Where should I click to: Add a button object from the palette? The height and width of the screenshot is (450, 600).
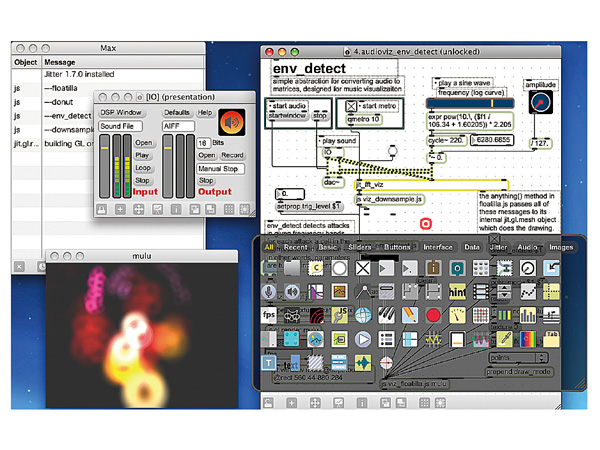339,268
